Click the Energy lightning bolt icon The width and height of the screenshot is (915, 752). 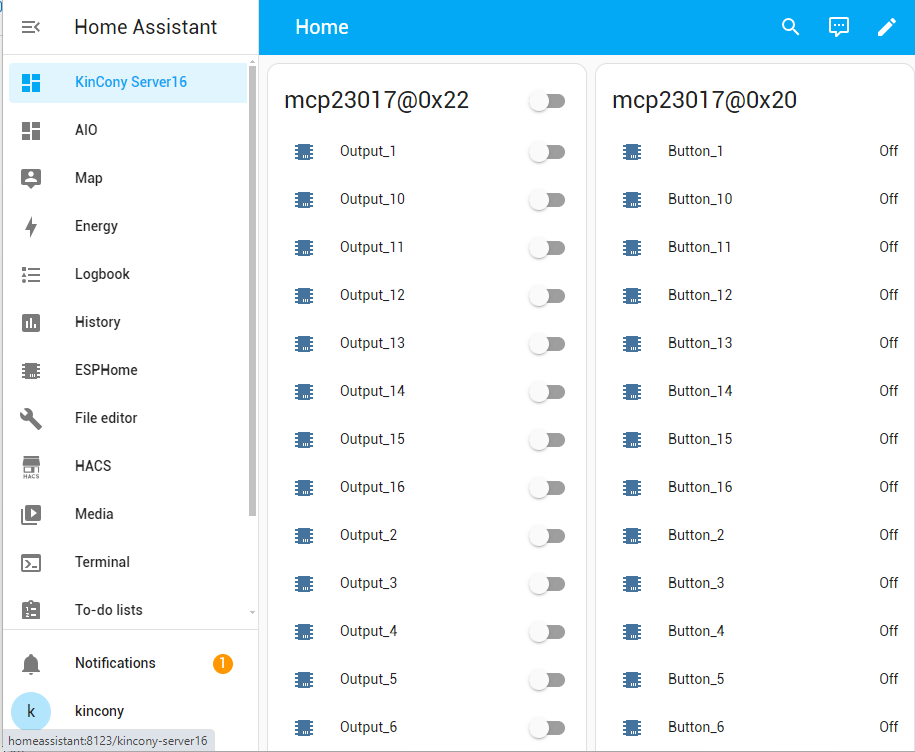(31, 226)
